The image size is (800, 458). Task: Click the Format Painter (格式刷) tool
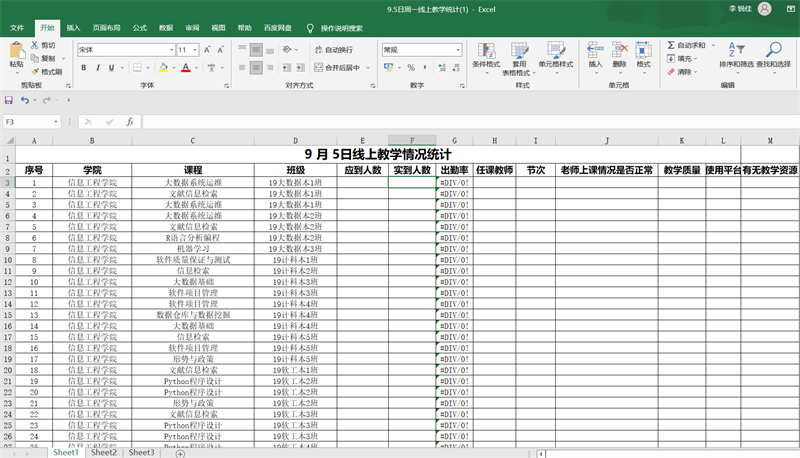click(x=45, y=72)
